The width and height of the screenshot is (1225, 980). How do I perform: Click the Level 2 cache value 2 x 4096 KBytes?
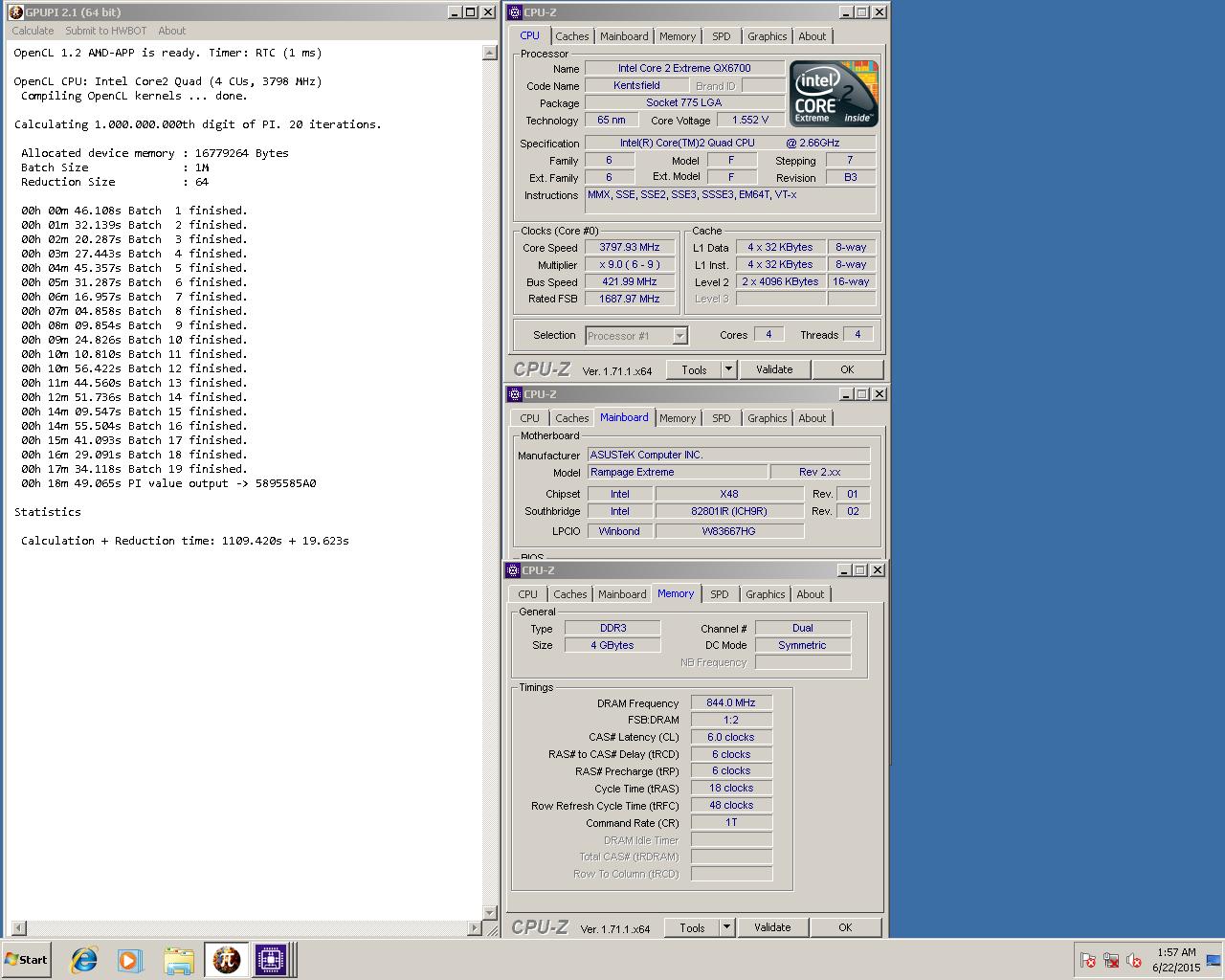click(x=783, y=282)
